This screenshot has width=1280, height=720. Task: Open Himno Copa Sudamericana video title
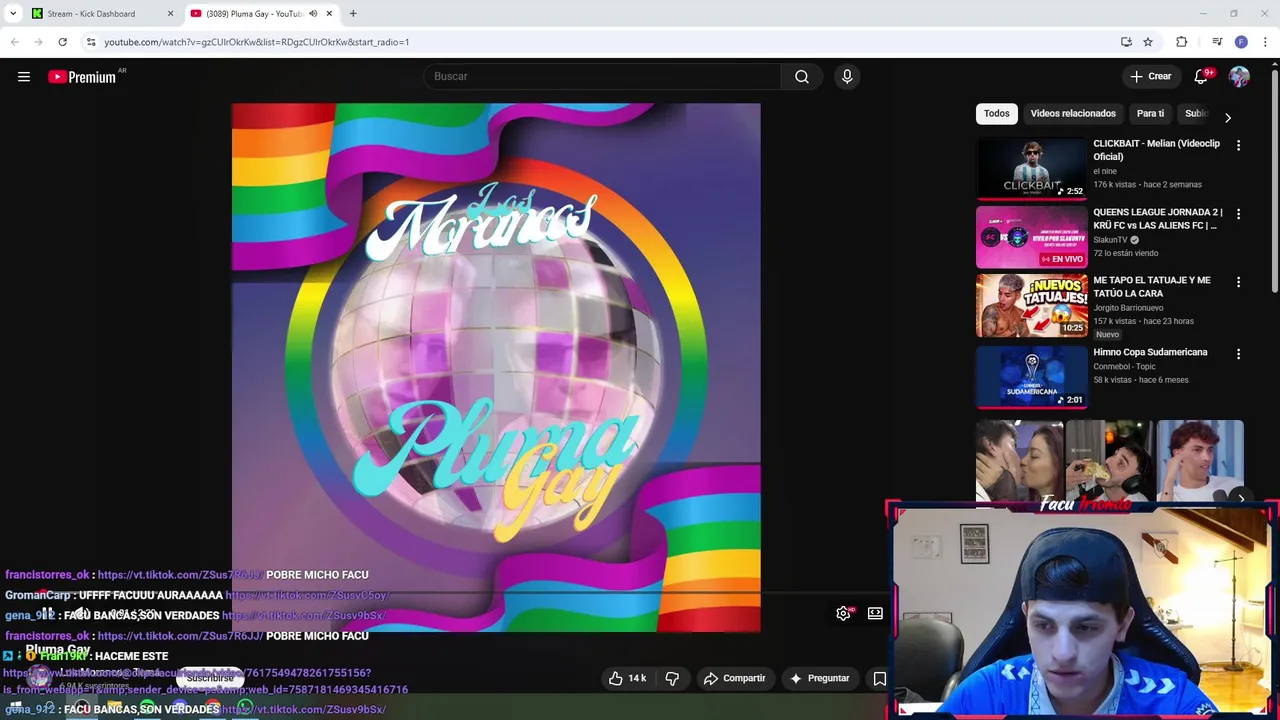coord(1150,352)
